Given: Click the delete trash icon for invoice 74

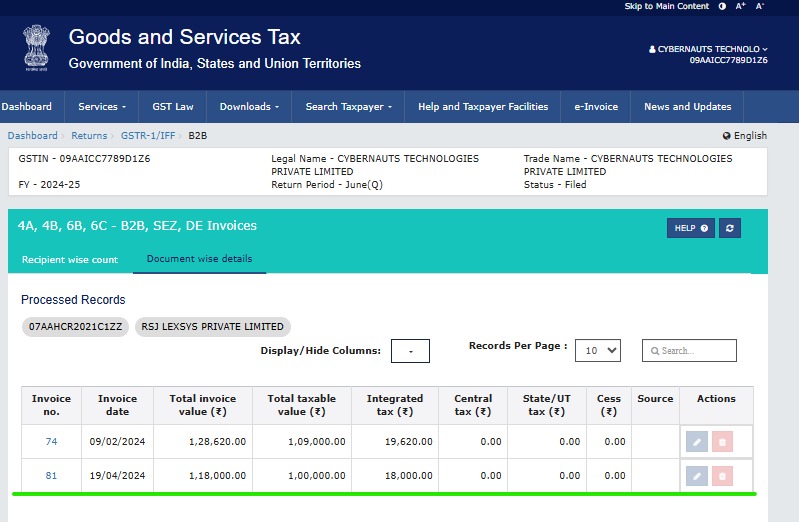Looking at the screenshot, I should pos(722,442).
